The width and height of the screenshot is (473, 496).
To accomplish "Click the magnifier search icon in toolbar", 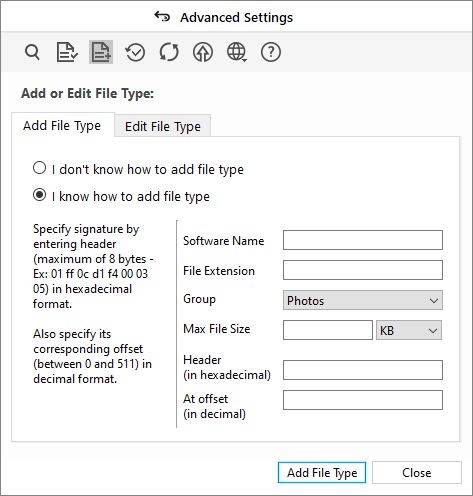I will (x=32, y=52).
